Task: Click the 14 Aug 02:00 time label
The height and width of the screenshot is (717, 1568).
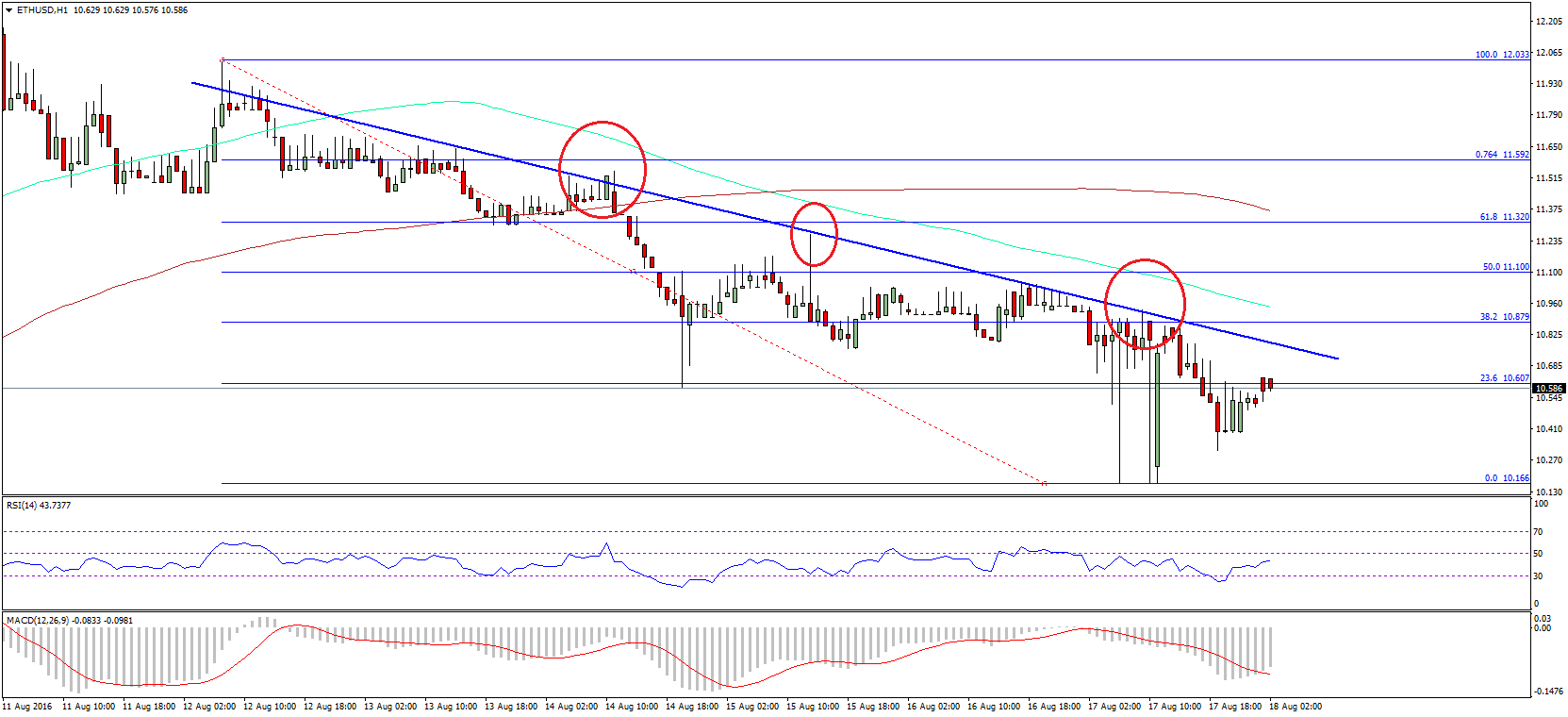Action: (x=571, y=707)
